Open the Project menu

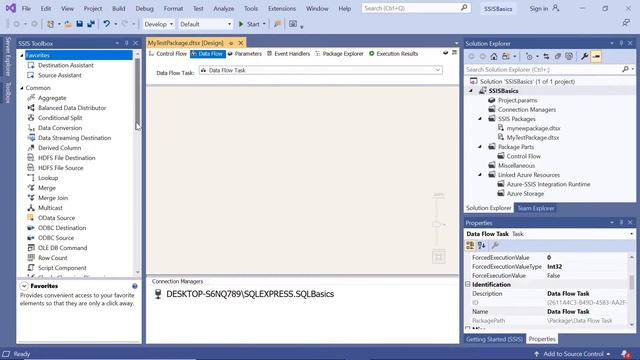click(x=93, y=8)
